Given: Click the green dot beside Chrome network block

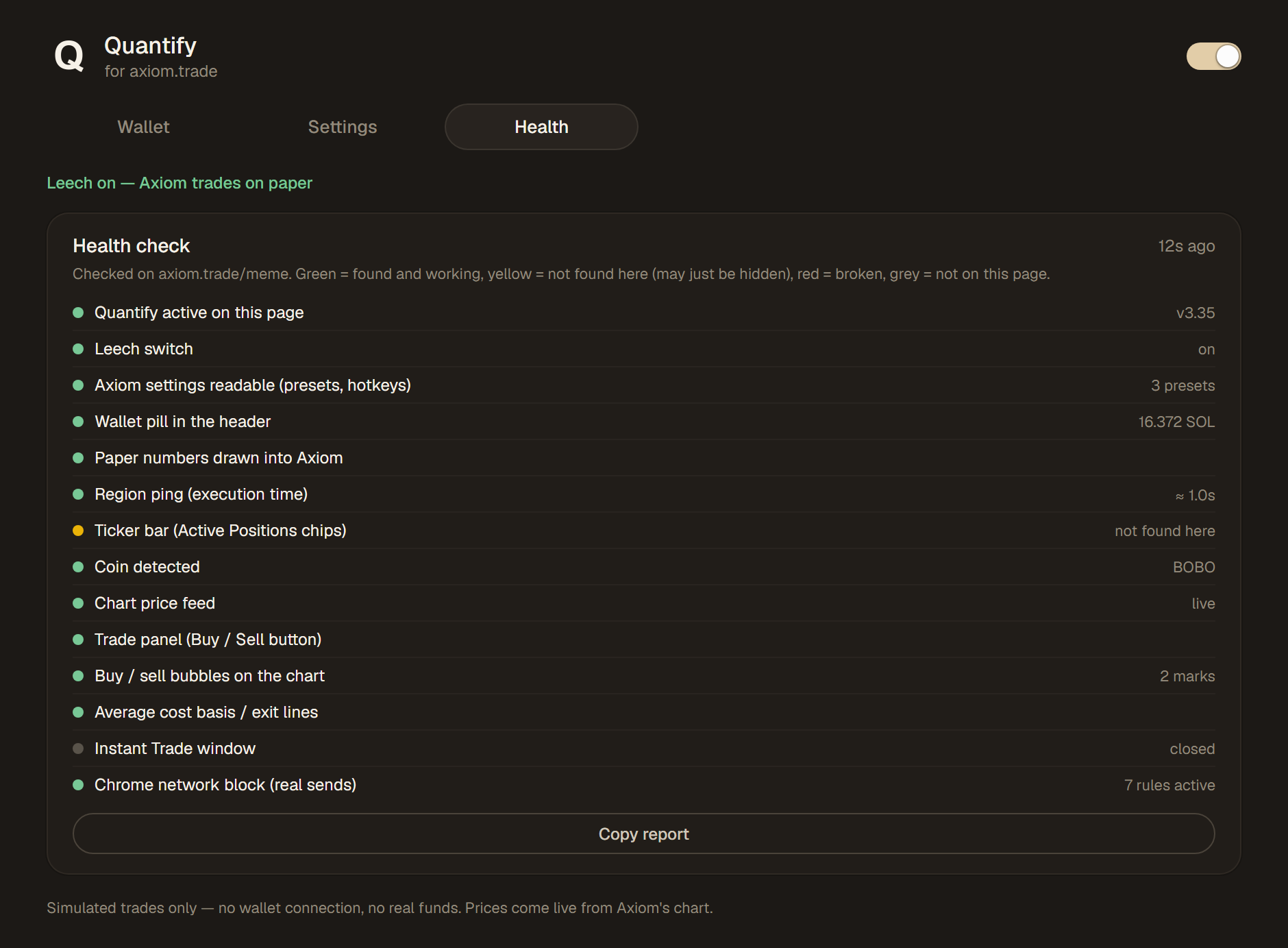Looking at the screenshot, I should [x=78, y=785].
